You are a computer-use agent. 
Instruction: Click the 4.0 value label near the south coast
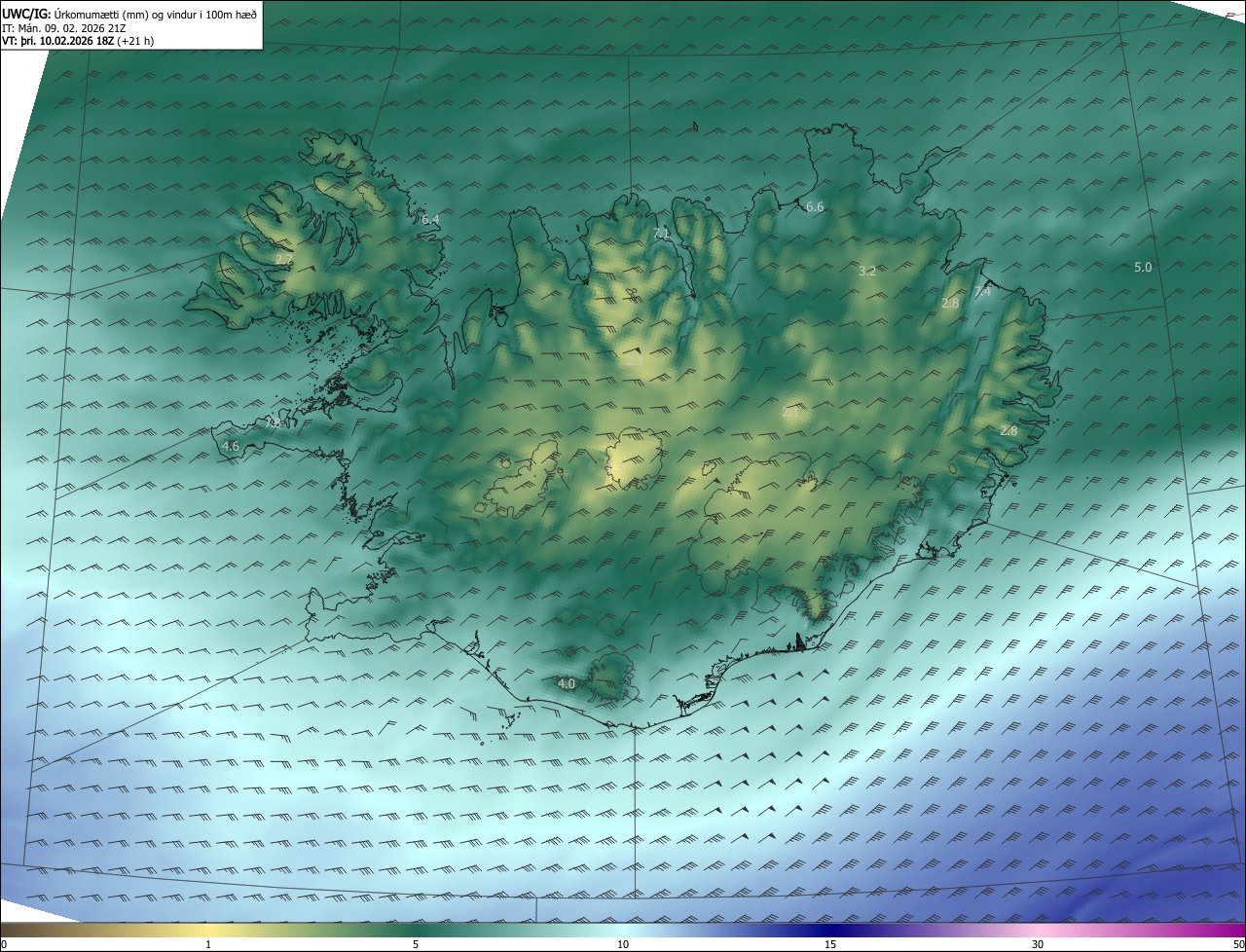567,684
